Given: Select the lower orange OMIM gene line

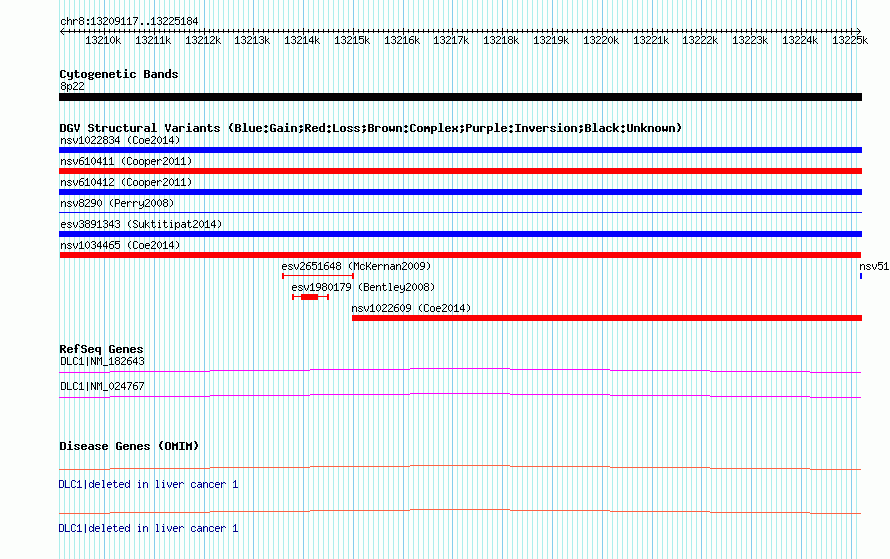Looking at the screenshot, I should click(460, 511).
